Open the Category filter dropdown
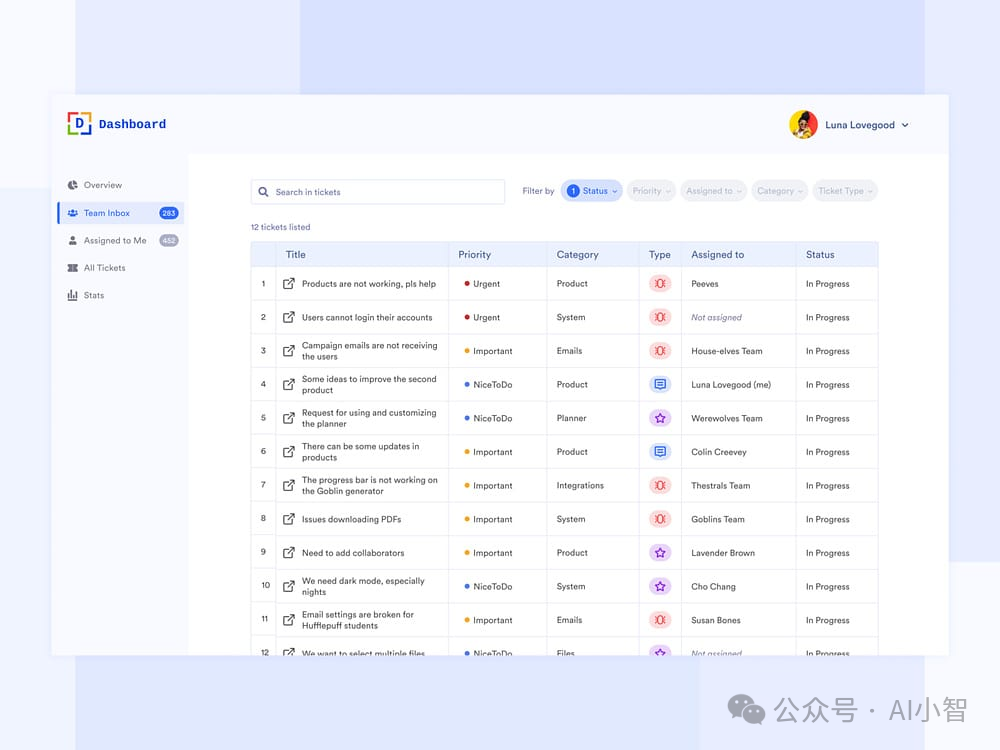 pos(779,191)
